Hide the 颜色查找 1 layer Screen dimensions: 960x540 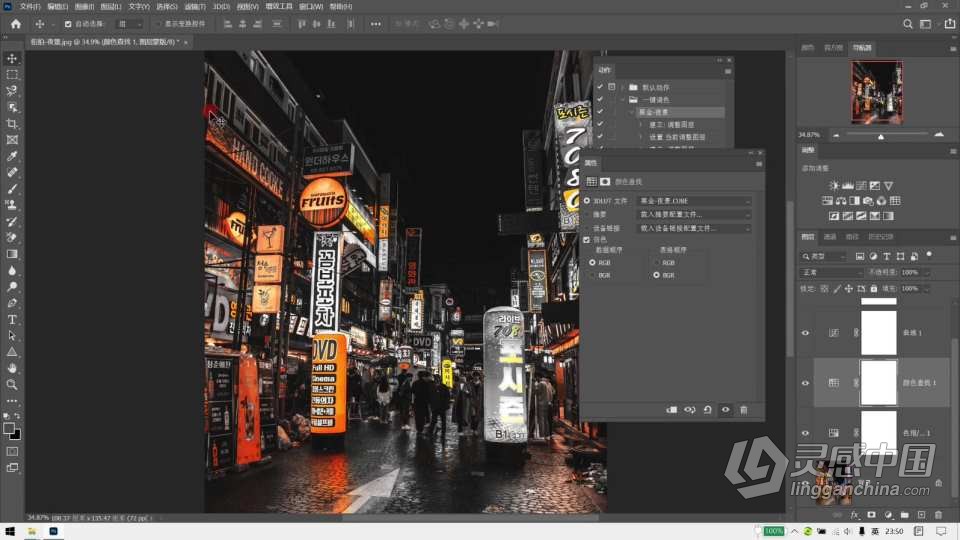pos(805,383)
